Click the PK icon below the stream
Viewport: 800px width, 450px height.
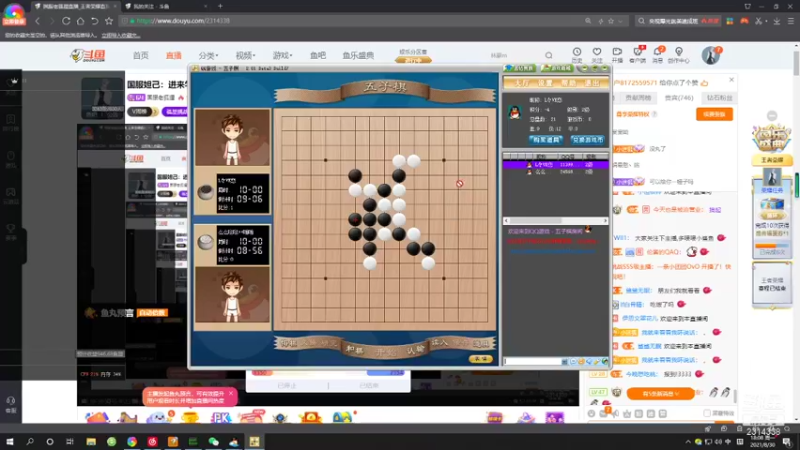click(220, 417)
